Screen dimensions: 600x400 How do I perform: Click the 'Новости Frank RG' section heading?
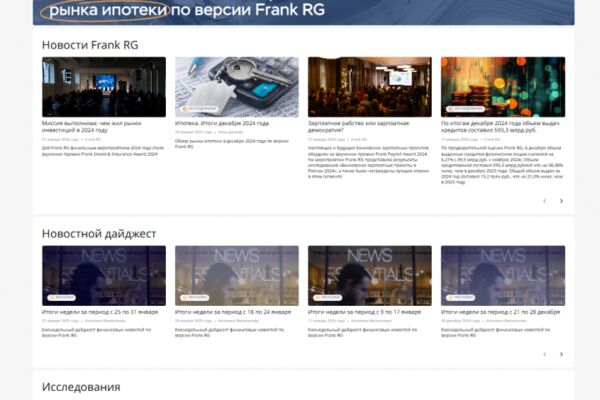pyautogui.click(x=90, y=45)
